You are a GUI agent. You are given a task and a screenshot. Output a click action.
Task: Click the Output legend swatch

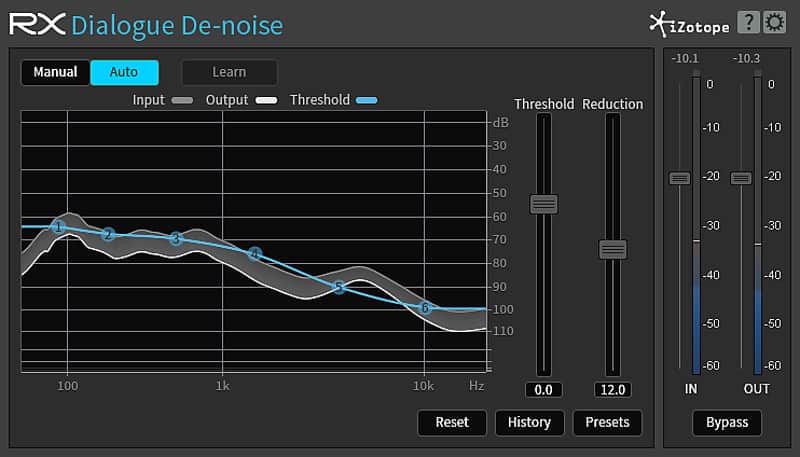[267, 100]
